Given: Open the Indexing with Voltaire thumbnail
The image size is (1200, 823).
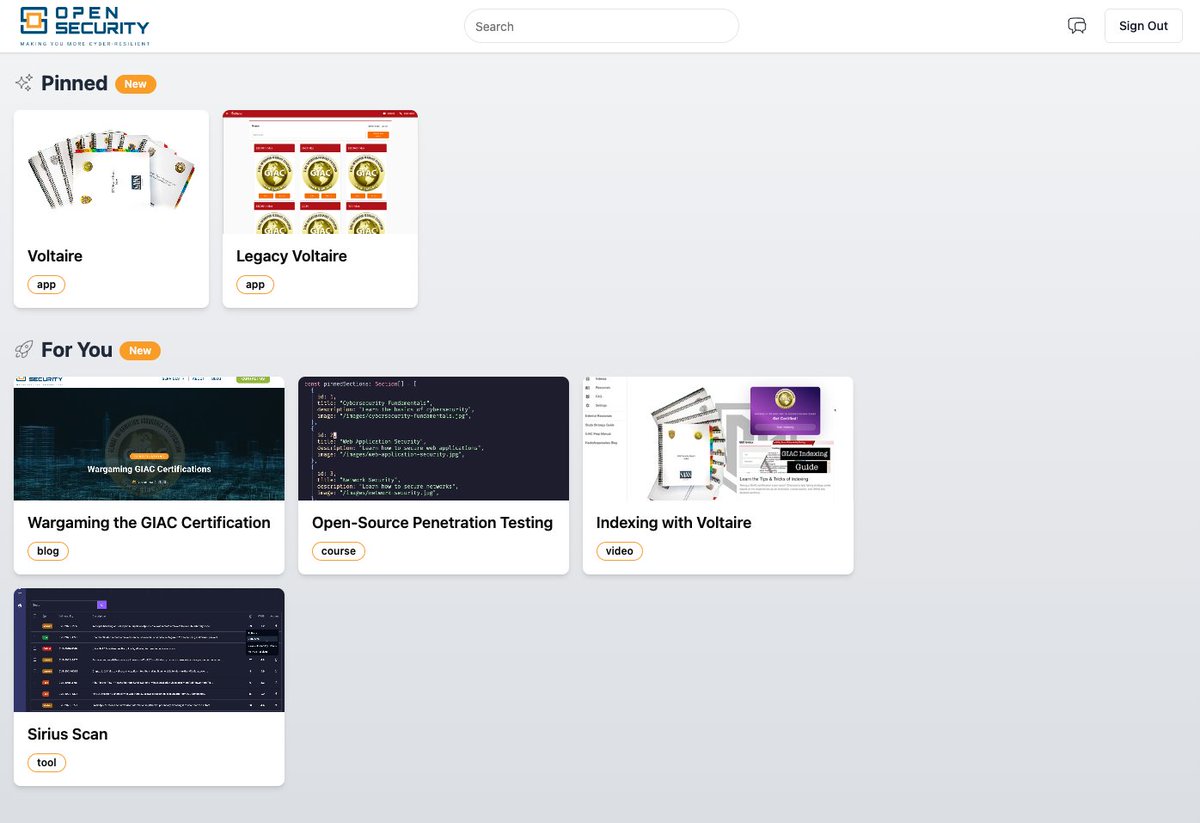Looking at the screenshot, I should [x=718, y=438].
